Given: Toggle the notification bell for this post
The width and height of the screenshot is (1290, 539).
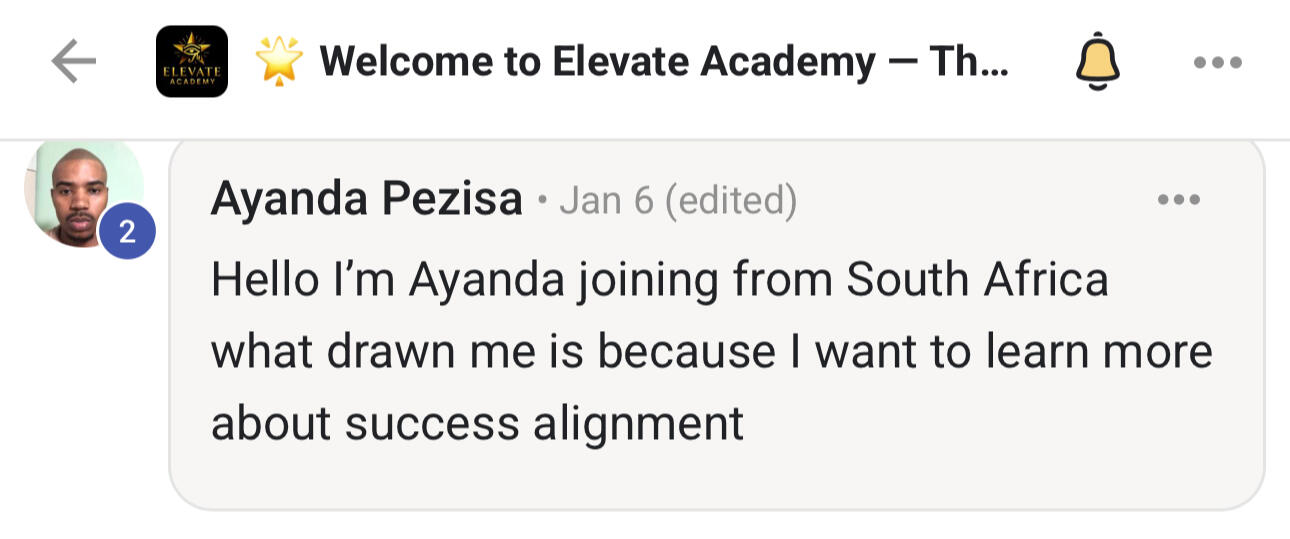Looking at the screenshot, I should click(x=1097, y=62).
